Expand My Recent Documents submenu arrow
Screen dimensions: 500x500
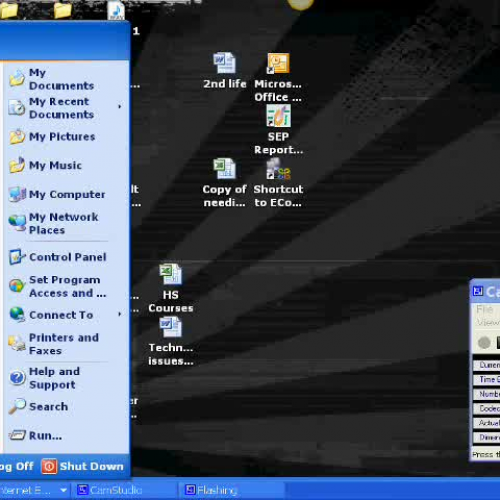click(119, 106)
